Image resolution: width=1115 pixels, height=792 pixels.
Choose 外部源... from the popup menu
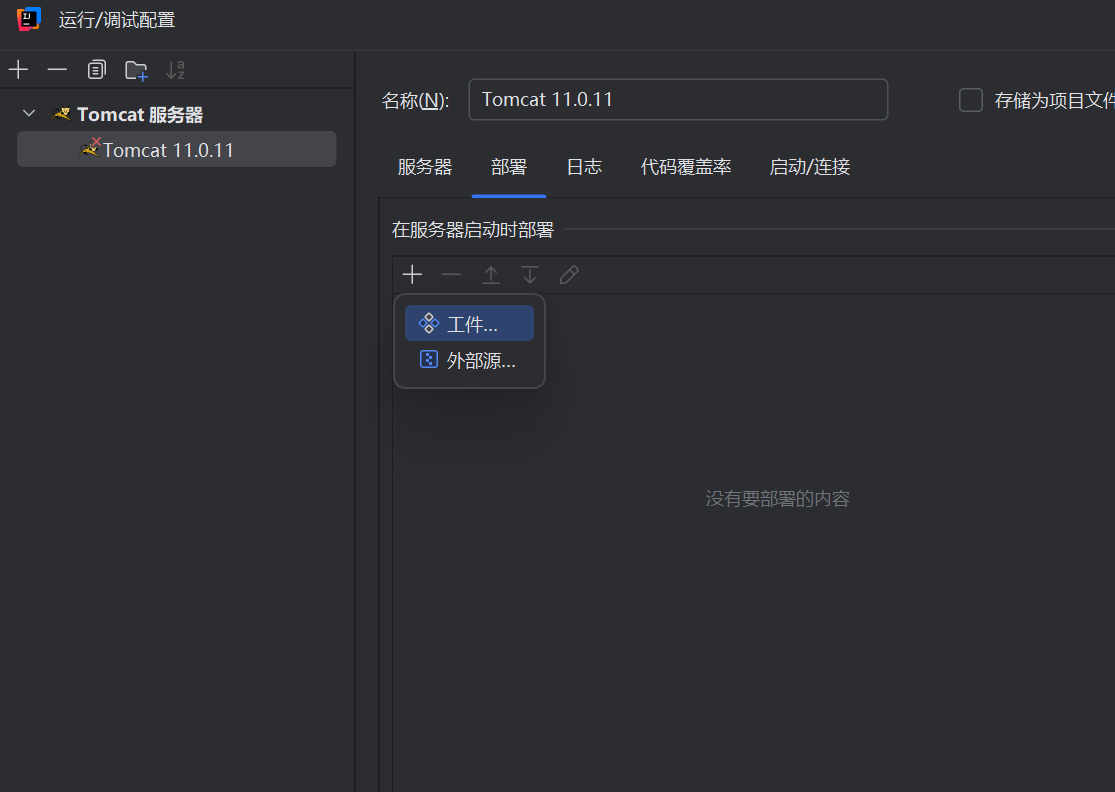tap(469, 360)
